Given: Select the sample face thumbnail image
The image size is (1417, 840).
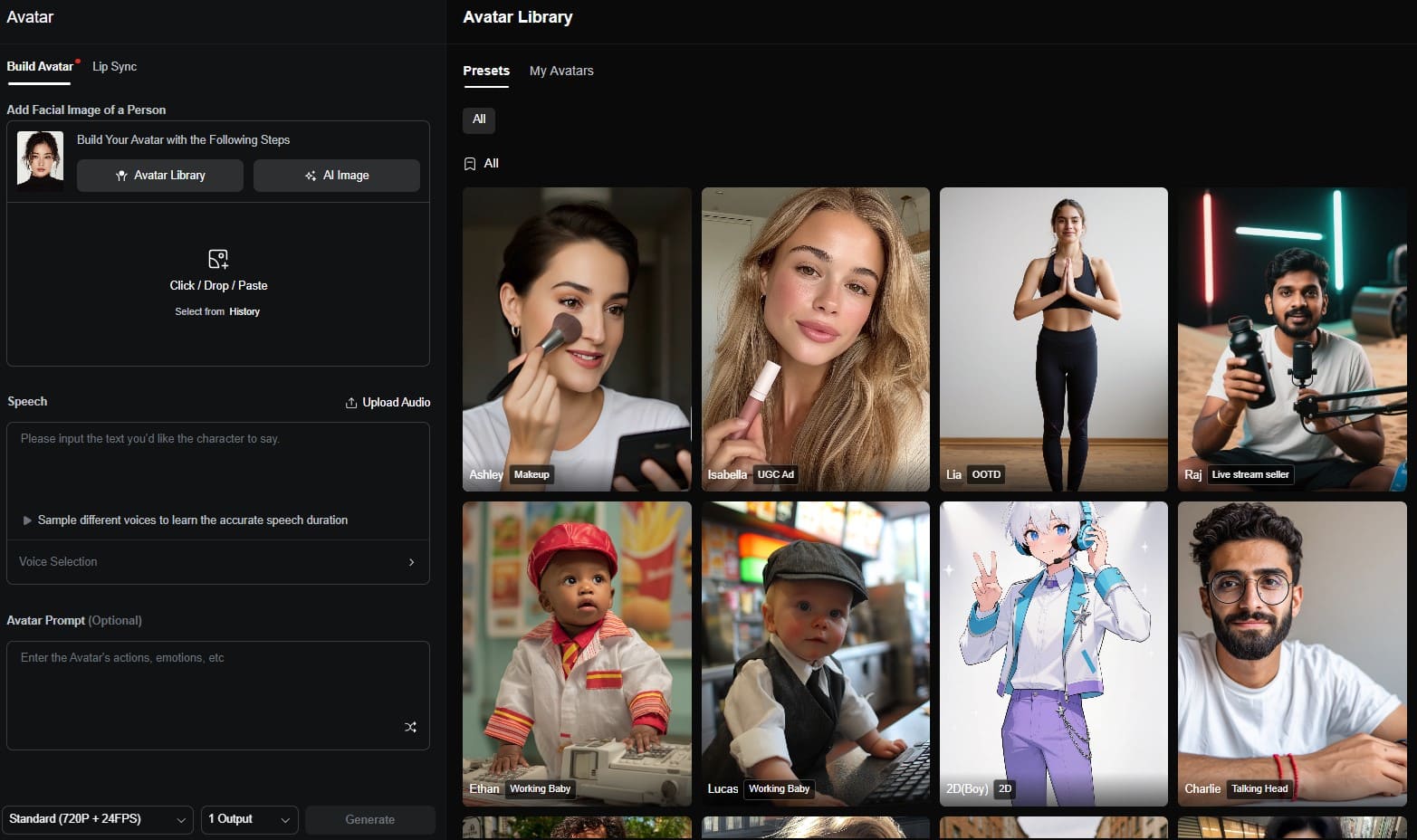Looking at the screenshot, I should coord(41,160).
